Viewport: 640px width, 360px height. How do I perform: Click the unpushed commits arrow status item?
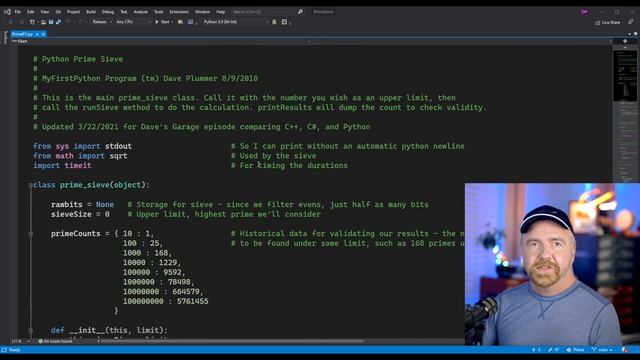click(536, 350)
